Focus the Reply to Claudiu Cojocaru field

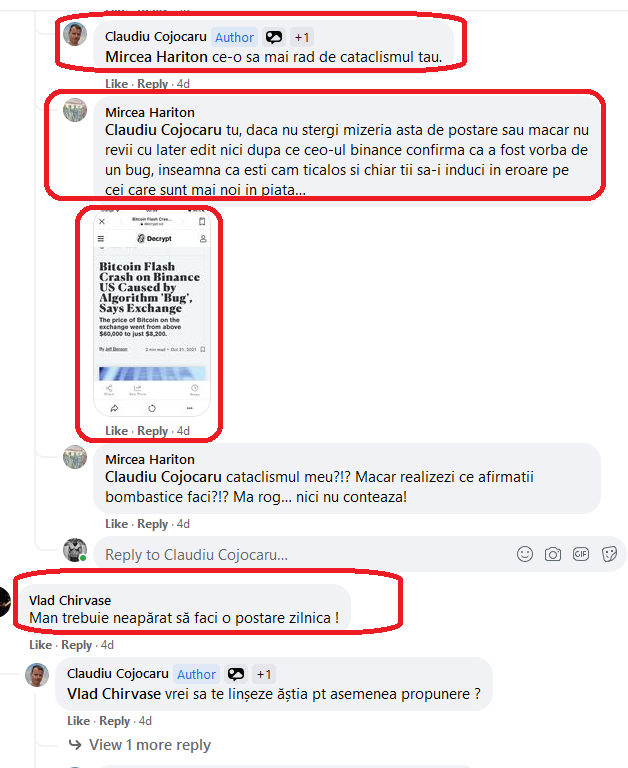coord(304,554)
